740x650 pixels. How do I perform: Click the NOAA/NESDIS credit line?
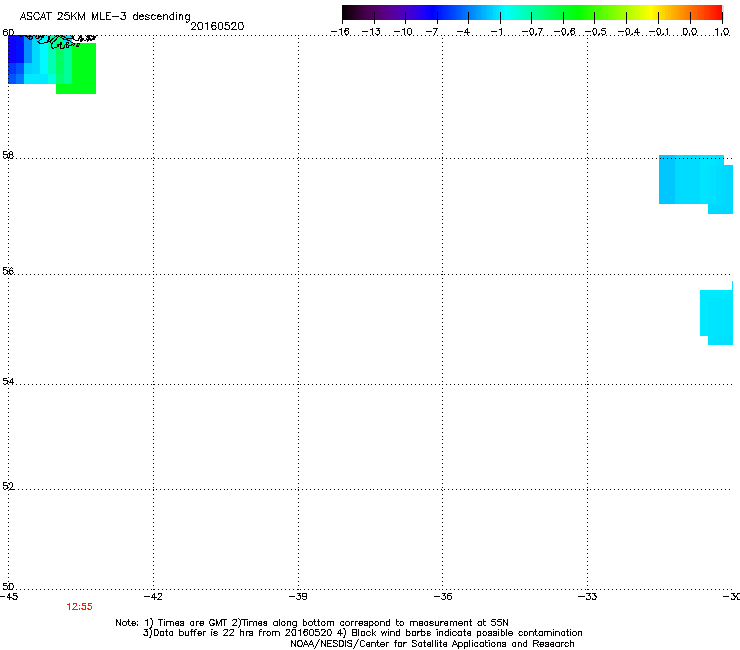[x=432, y=644]
